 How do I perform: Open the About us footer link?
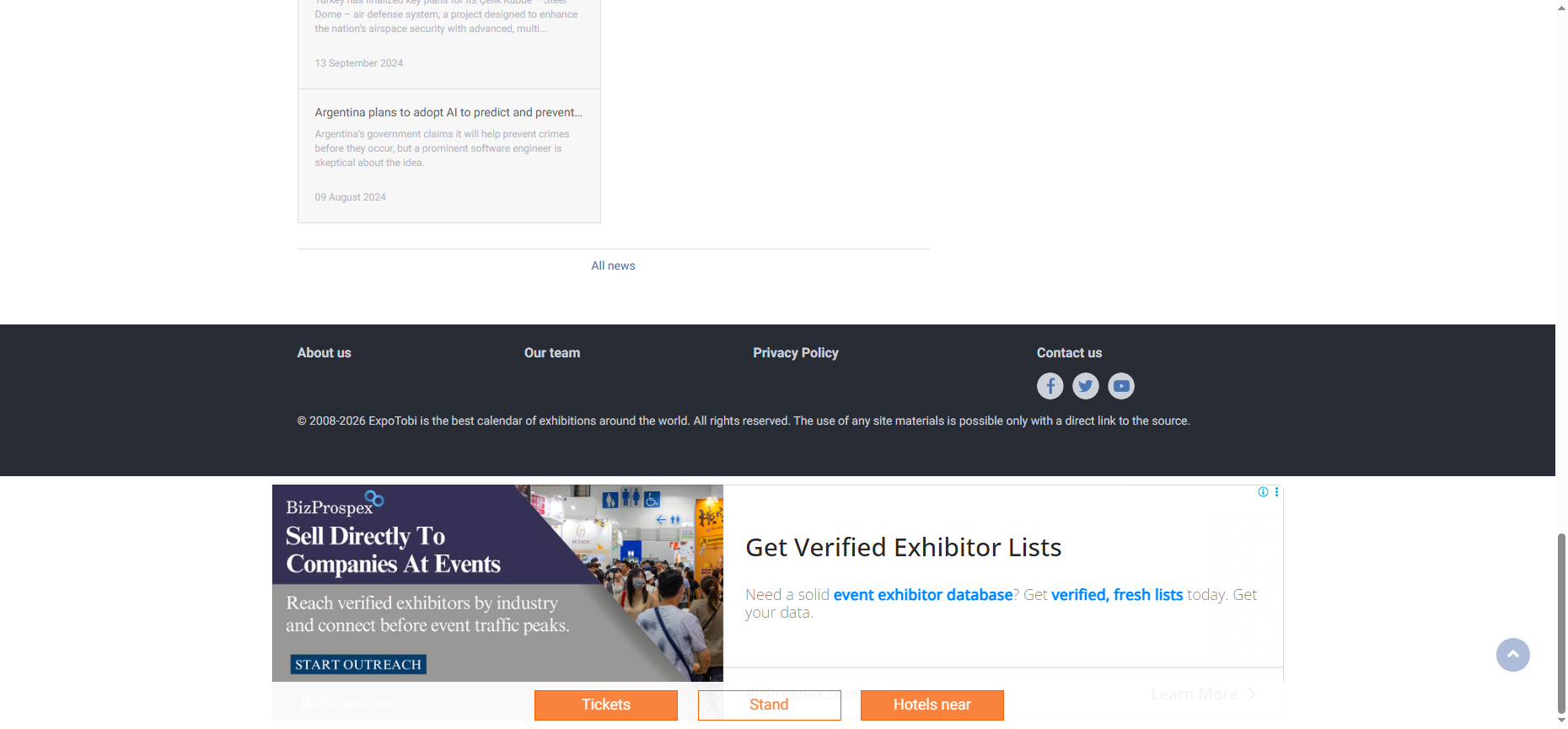pos(324,353)
